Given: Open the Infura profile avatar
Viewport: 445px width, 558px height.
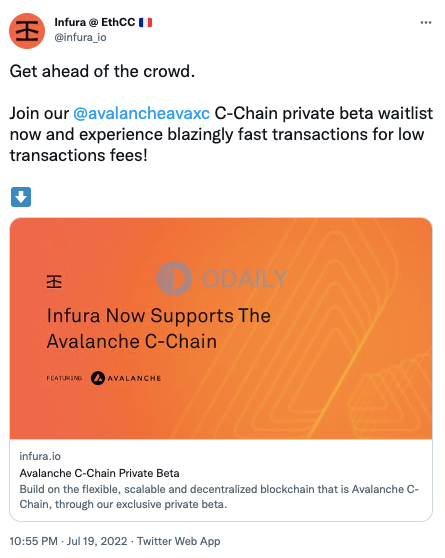Looking at the screenshot, I should click(x=27, y=31).
